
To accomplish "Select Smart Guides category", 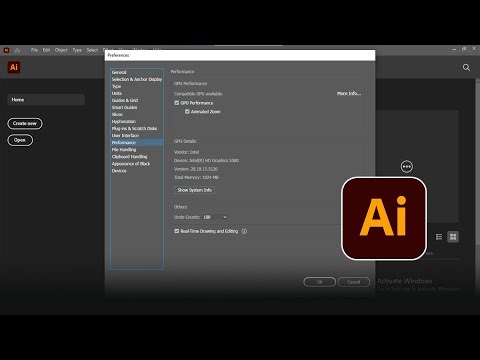I will coord(137,107).
